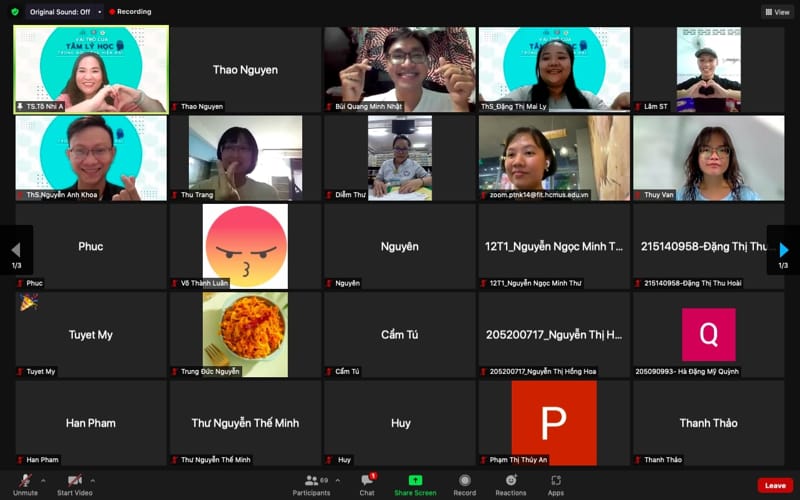Click the Recording indicator
Image resolution: width=800 pixels, height=500 pixels.
click(129, 12)
